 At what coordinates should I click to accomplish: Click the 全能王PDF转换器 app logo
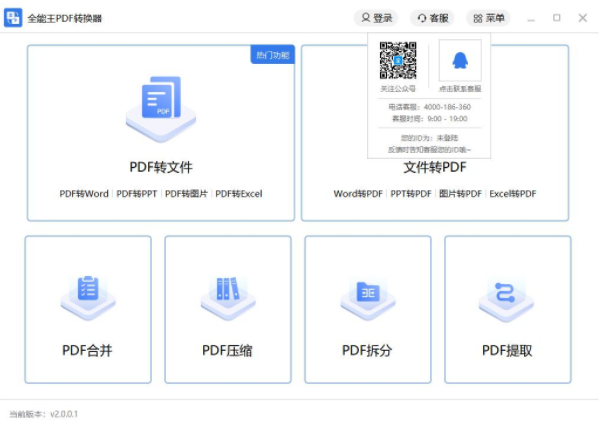13,18
